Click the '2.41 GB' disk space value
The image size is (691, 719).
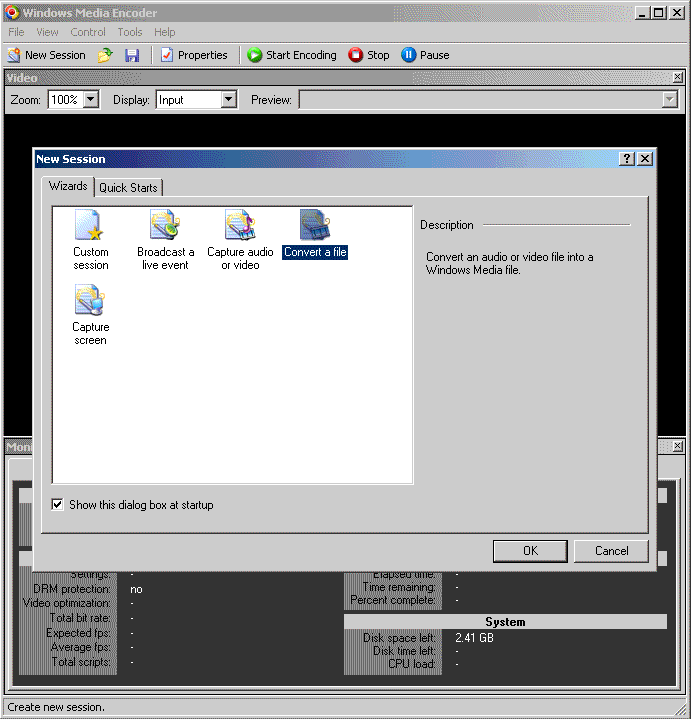pyautogui.click(x=475, y=638)
